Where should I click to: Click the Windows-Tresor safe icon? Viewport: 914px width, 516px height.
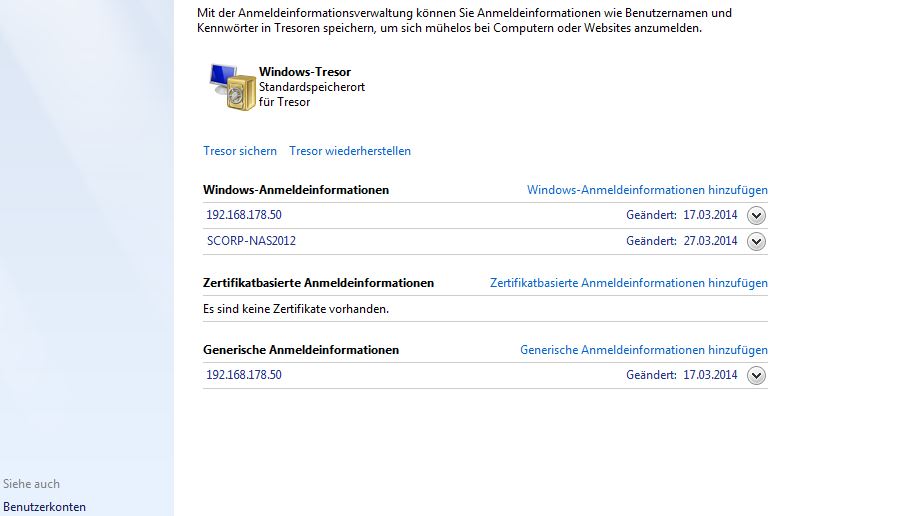(233, 87)
